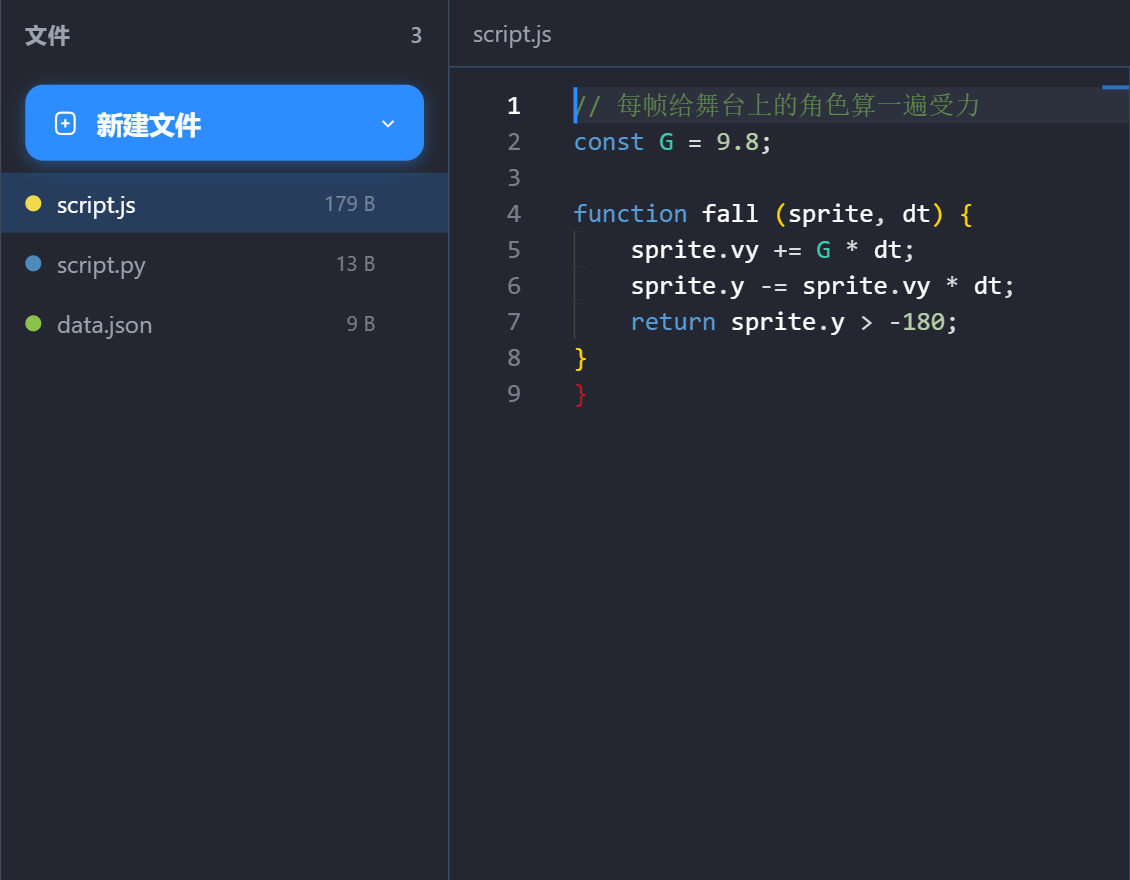Click the 9 B size of data.json
This screenshot has height=880, width=1130.
361,324
